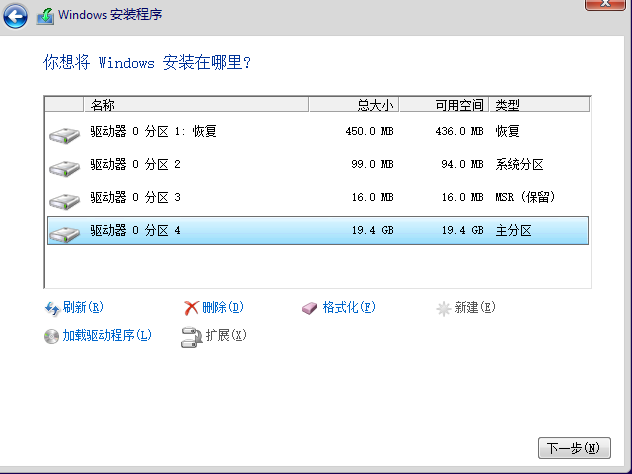Select row 驱动器 0 分区 1: 恢复
This screenshot has width=632, height=474.
[318, 132]
